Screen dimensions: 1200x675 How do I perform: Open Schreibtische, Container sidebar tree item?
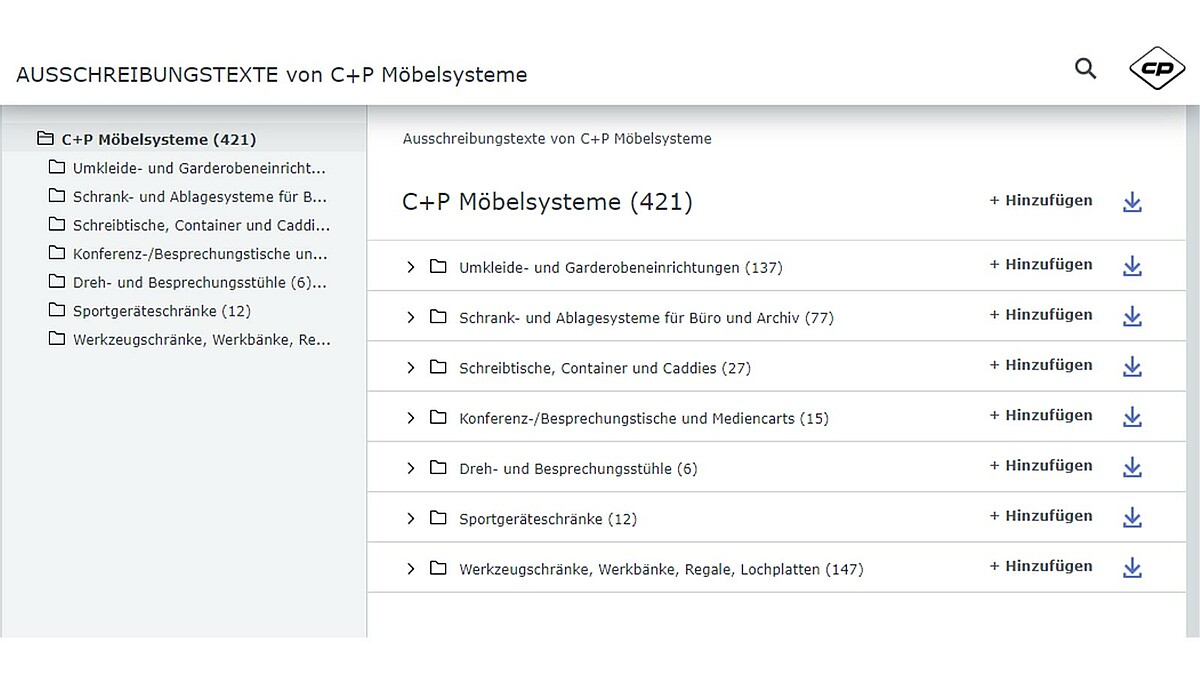[x=200, y=225]
